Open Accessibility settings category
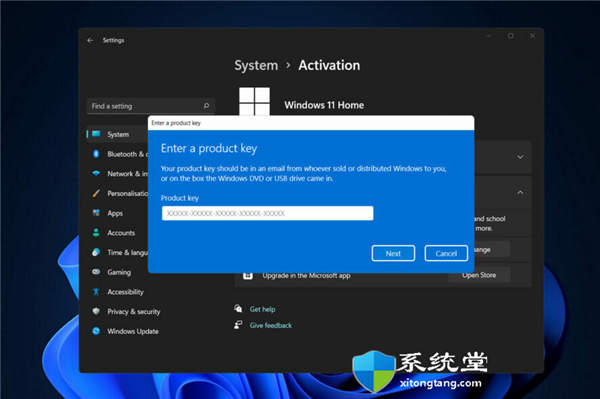 click(x=125, y=292)
